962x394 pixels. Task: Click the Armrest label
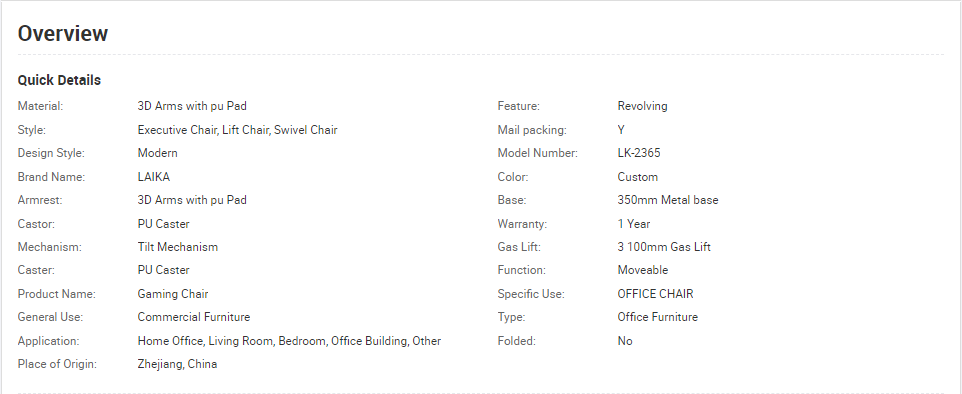[x=40, y=200]
